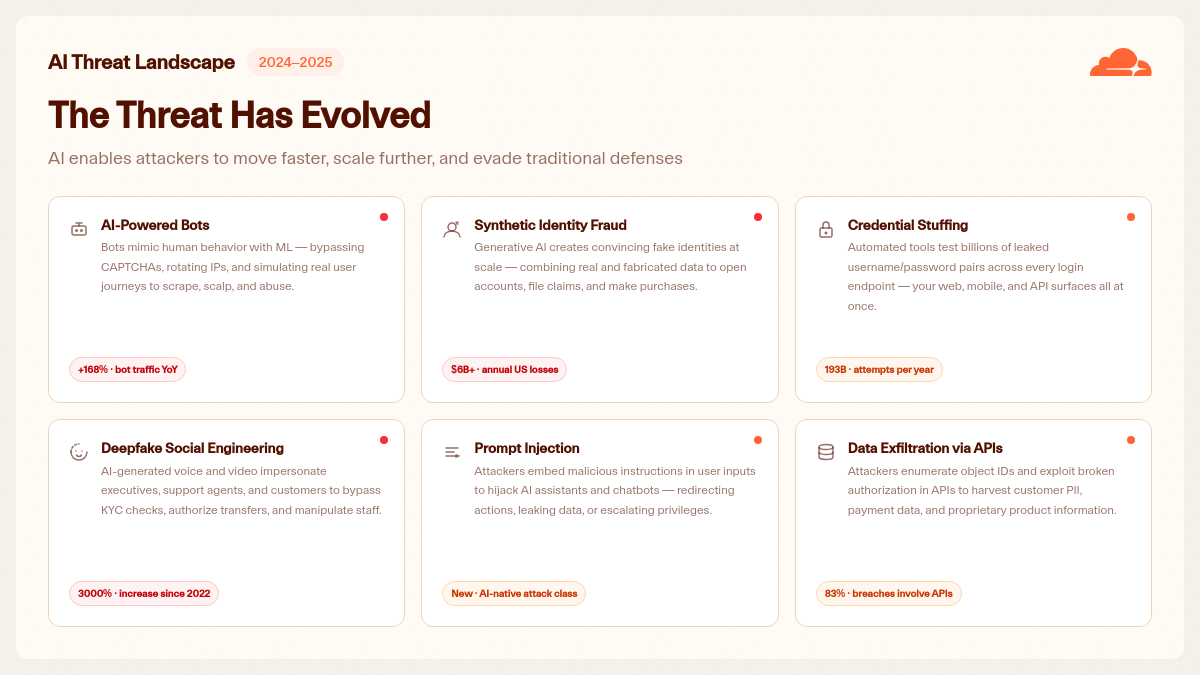Viewport: 1200px width, 675px height.
Task: Click the red dot on Synthetic Identity Fraud card
Action: point(758,217)
